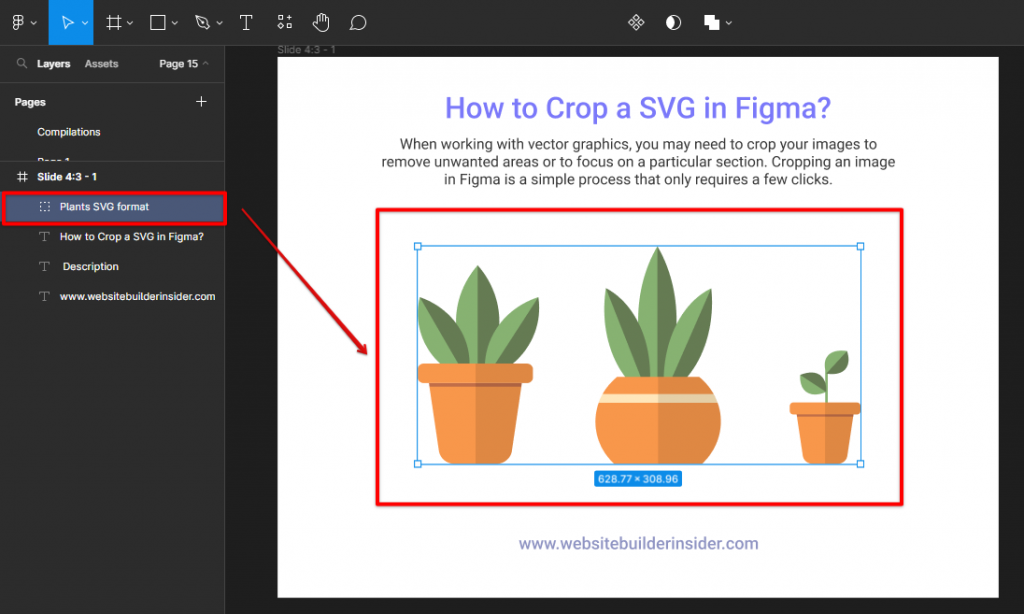This screenshot has width=1024, height=614.
Task: Select the Description text layer
Action: pyautogui.click(x=91, y=266)
